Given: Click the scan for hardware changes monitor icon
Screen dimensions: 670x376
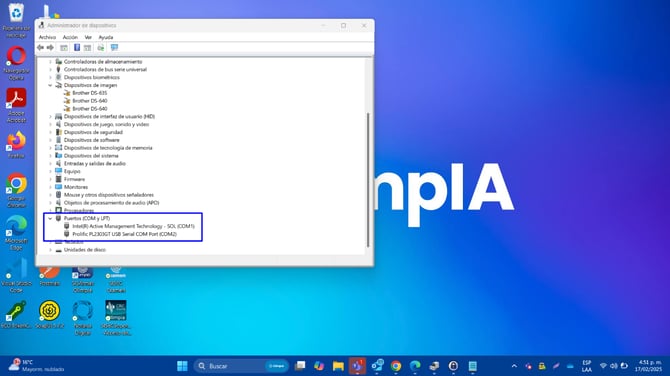Looking at the screenshot, I should (x=114, y=47).
